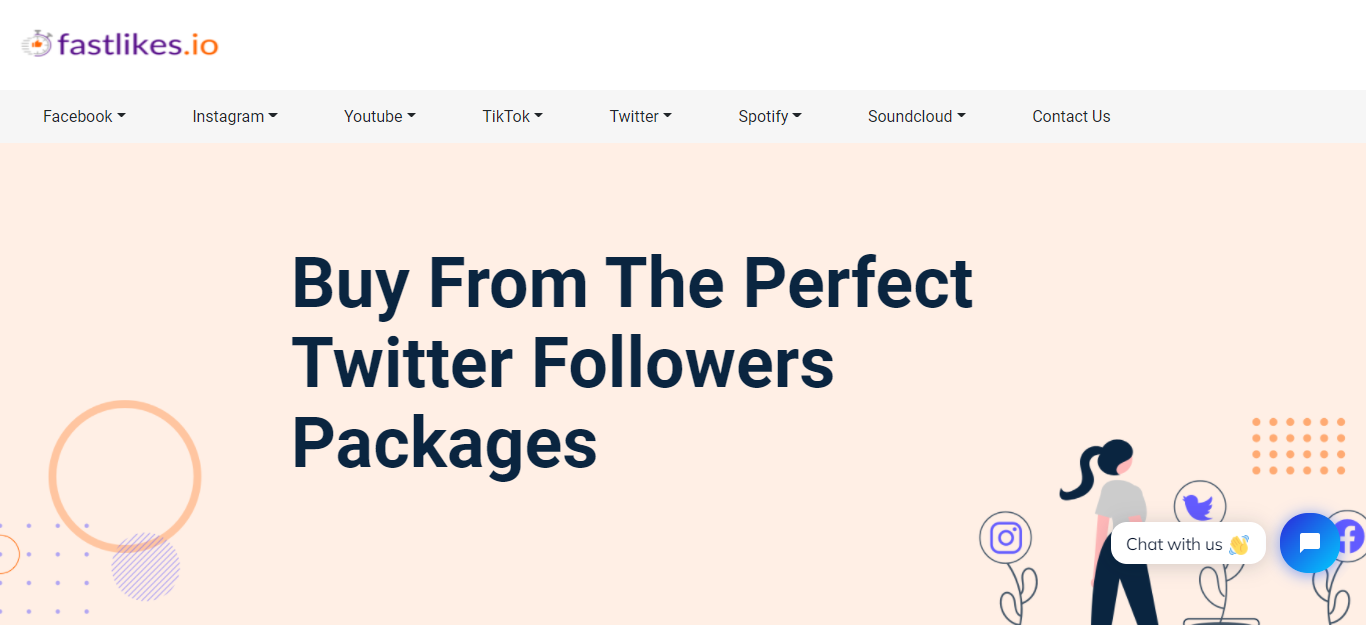Open the blue chat bubble icon

(1310, 543)
